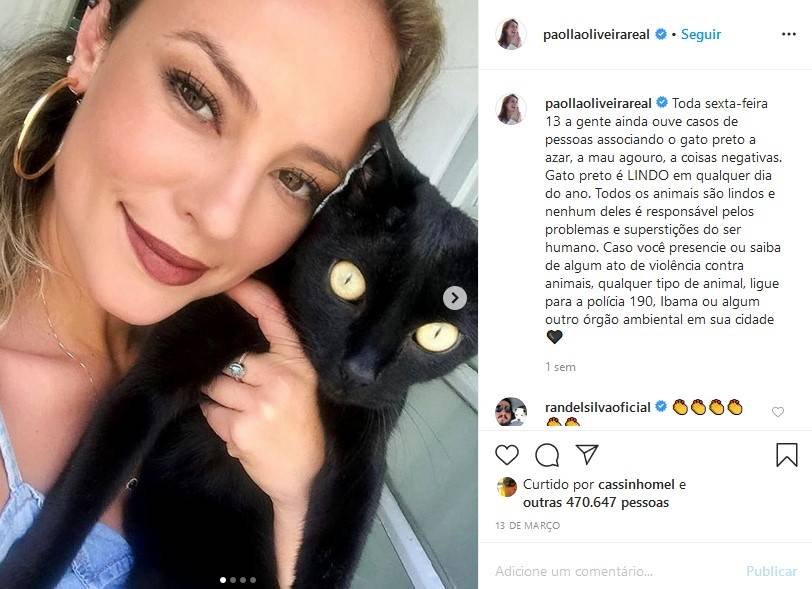
Task: Open randelsilvaoficial profile link
Action: 598,408
